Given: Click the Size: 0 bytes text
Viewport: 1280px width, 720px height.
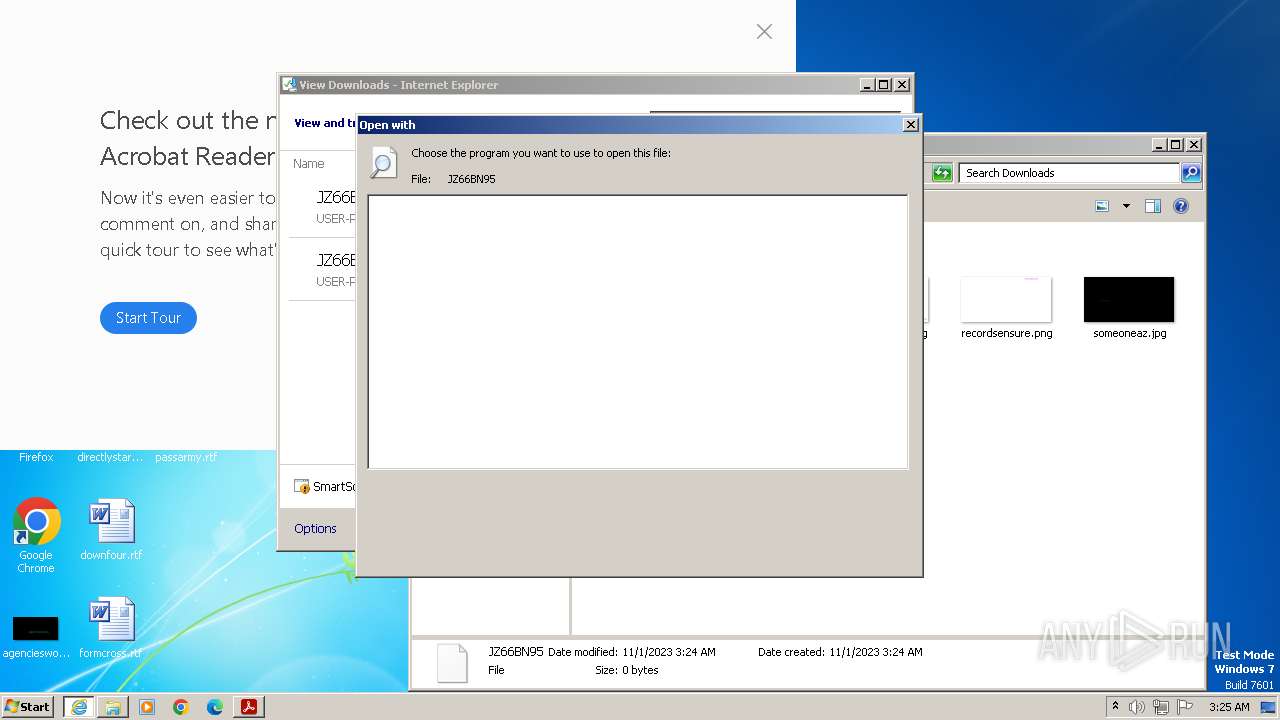Looking at the screenshot, I should 627,670.
